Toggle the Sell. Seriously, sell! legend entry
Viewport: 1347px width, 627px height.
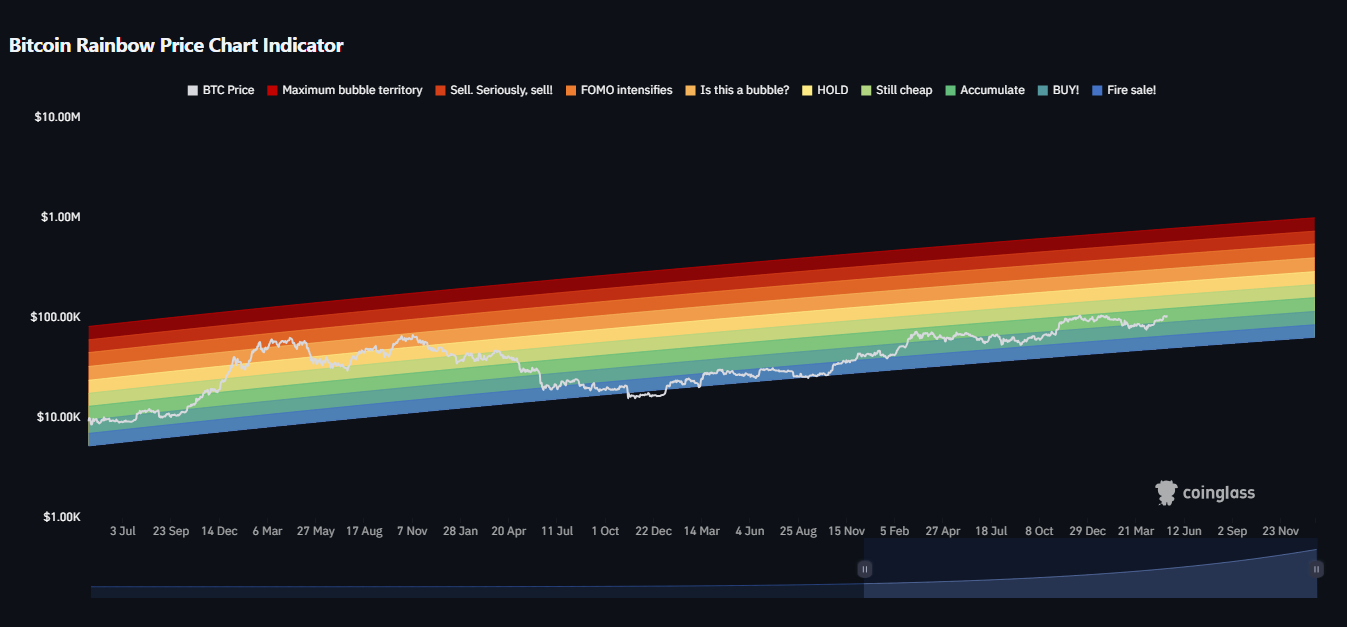point(493,90)
